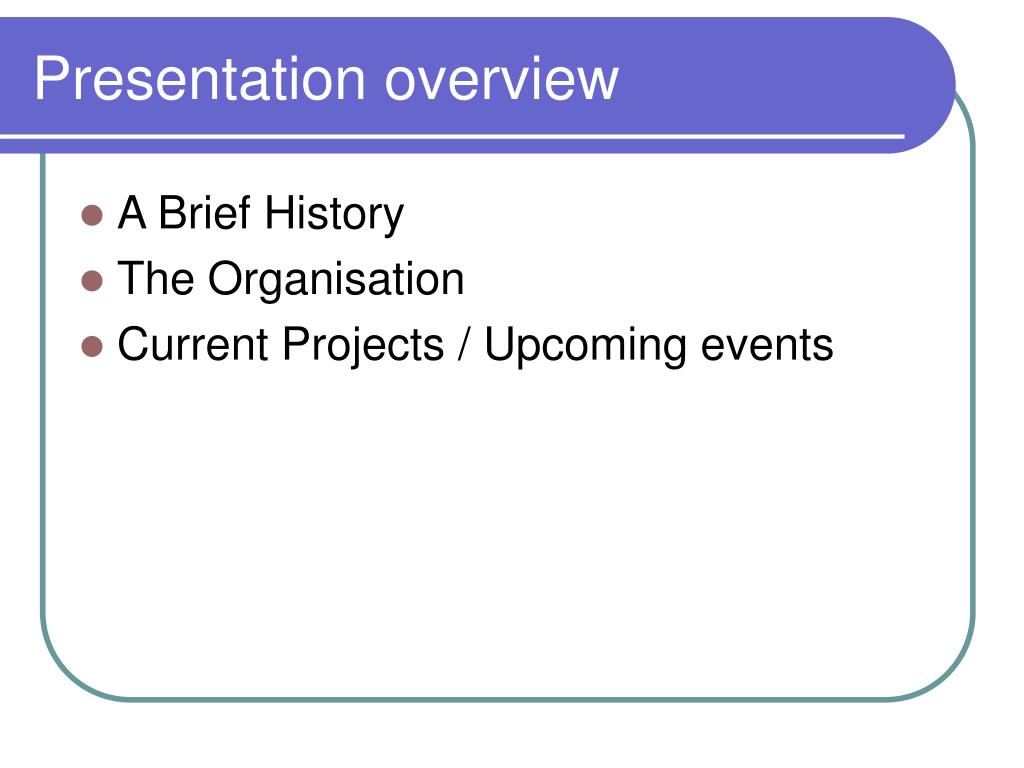1024x768 pixels.
Task: Click the bullet dot beside The Organisation
Action: tap(92, 281)
